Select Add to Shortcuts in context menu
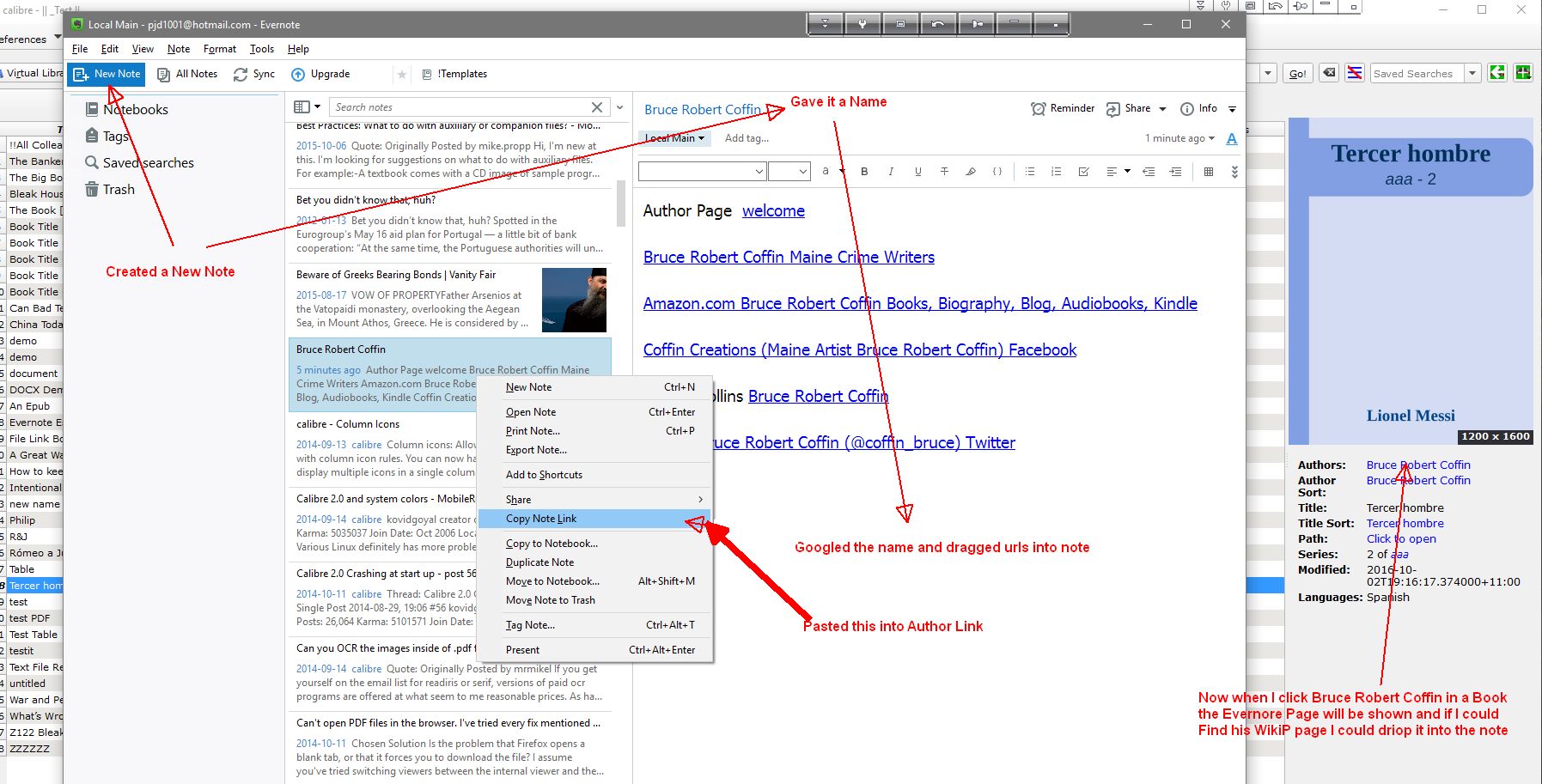 click(595, 475)
